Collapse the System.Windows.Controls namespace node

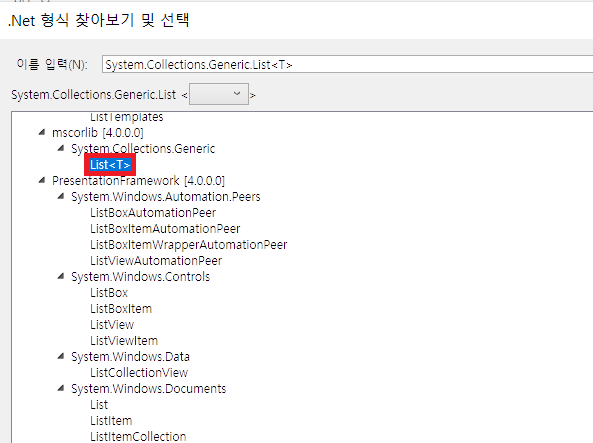[61, 276]
